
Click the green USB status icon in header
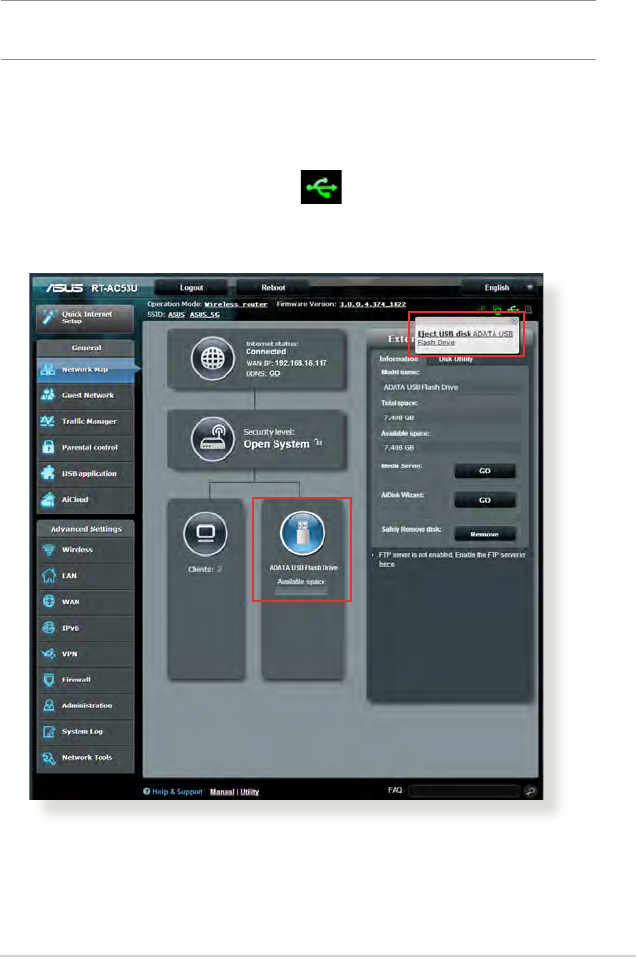[513, 310]
